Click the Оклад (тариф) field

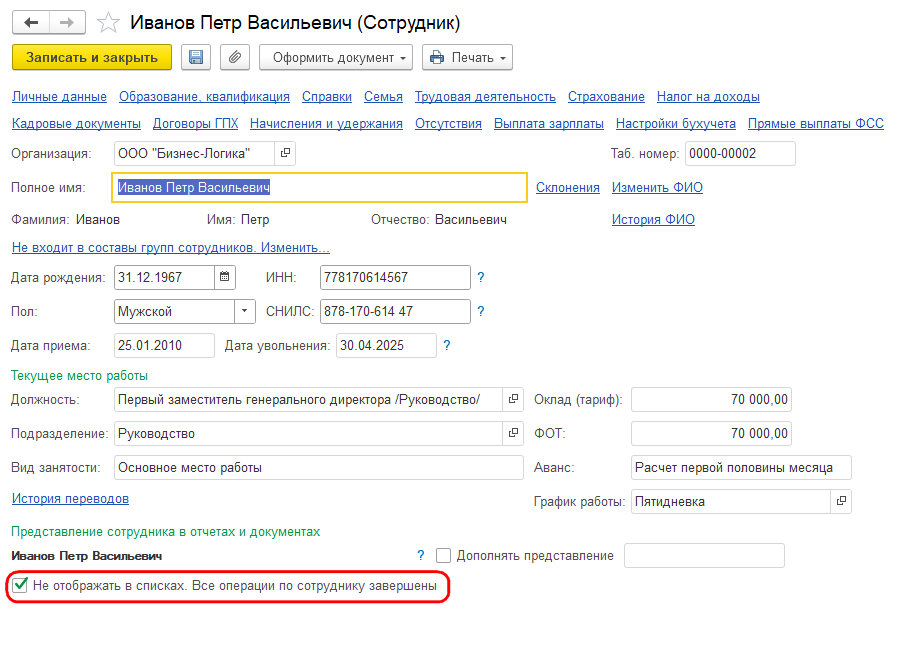712,399
